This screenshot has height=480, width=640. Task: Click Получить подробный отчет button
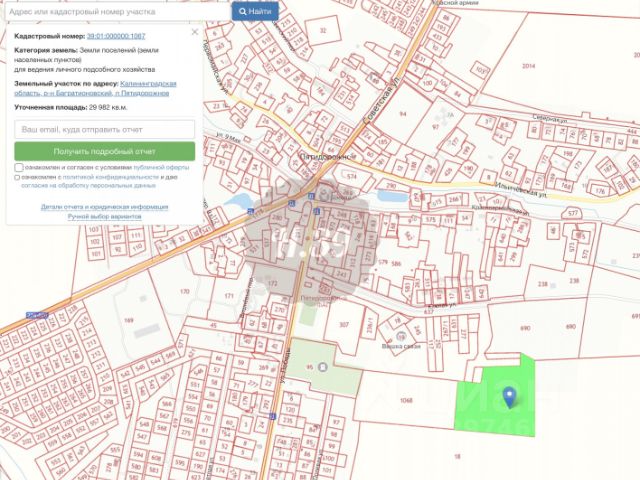point(104,151)
